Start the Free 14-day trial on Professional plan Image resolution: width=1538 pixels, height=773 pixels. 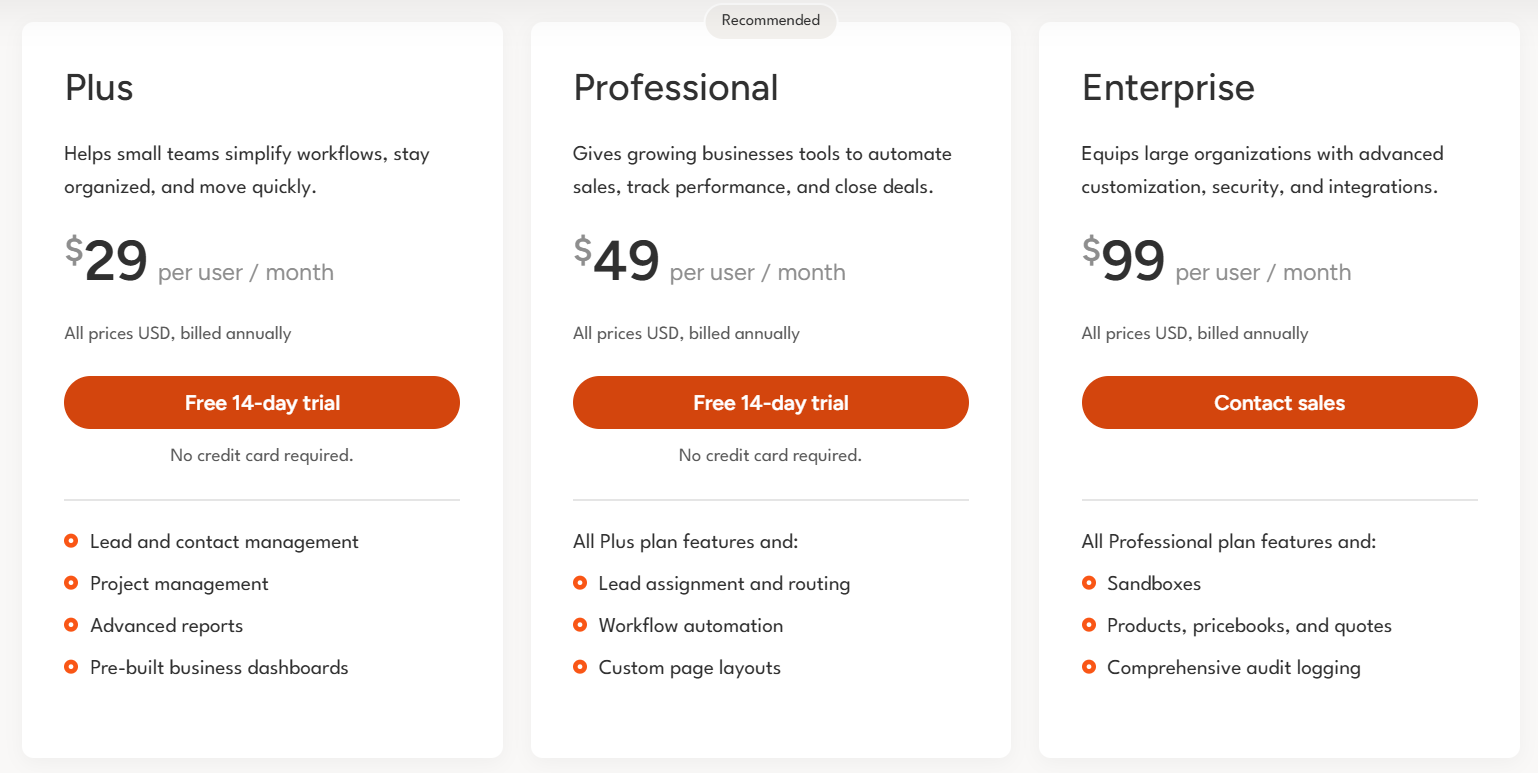coord(770,402)
